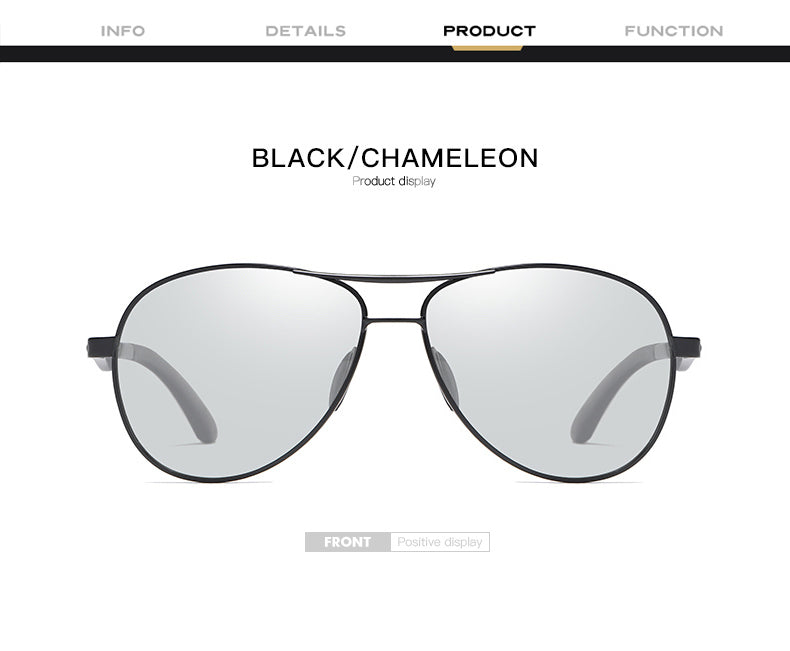The height and width of the screenshot is (651, 790).
Task: Click the BLACK/CHAMELEON heading
Action: coord(395,158)
